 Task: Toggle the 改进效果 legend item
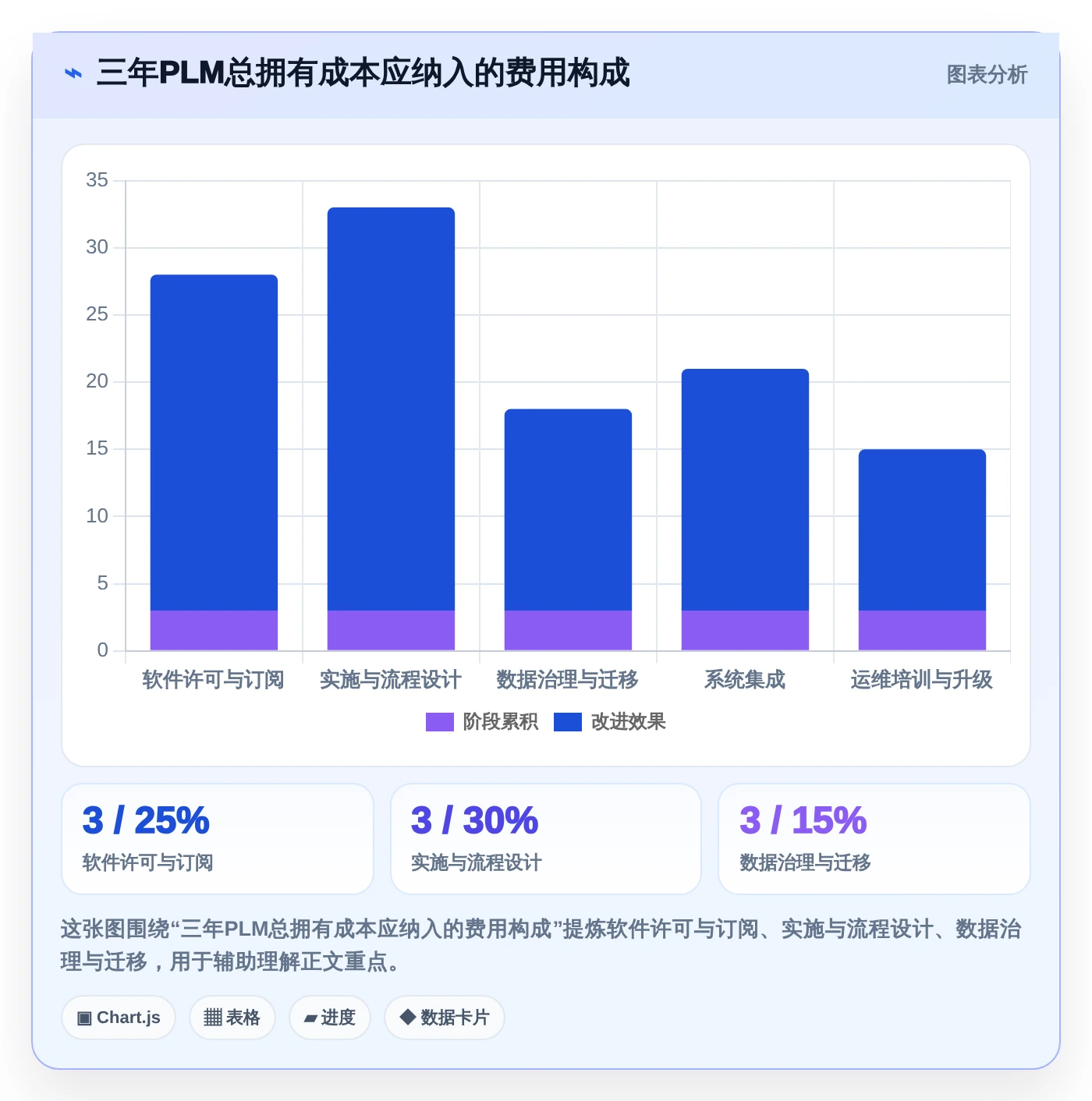tap(610, 722)
